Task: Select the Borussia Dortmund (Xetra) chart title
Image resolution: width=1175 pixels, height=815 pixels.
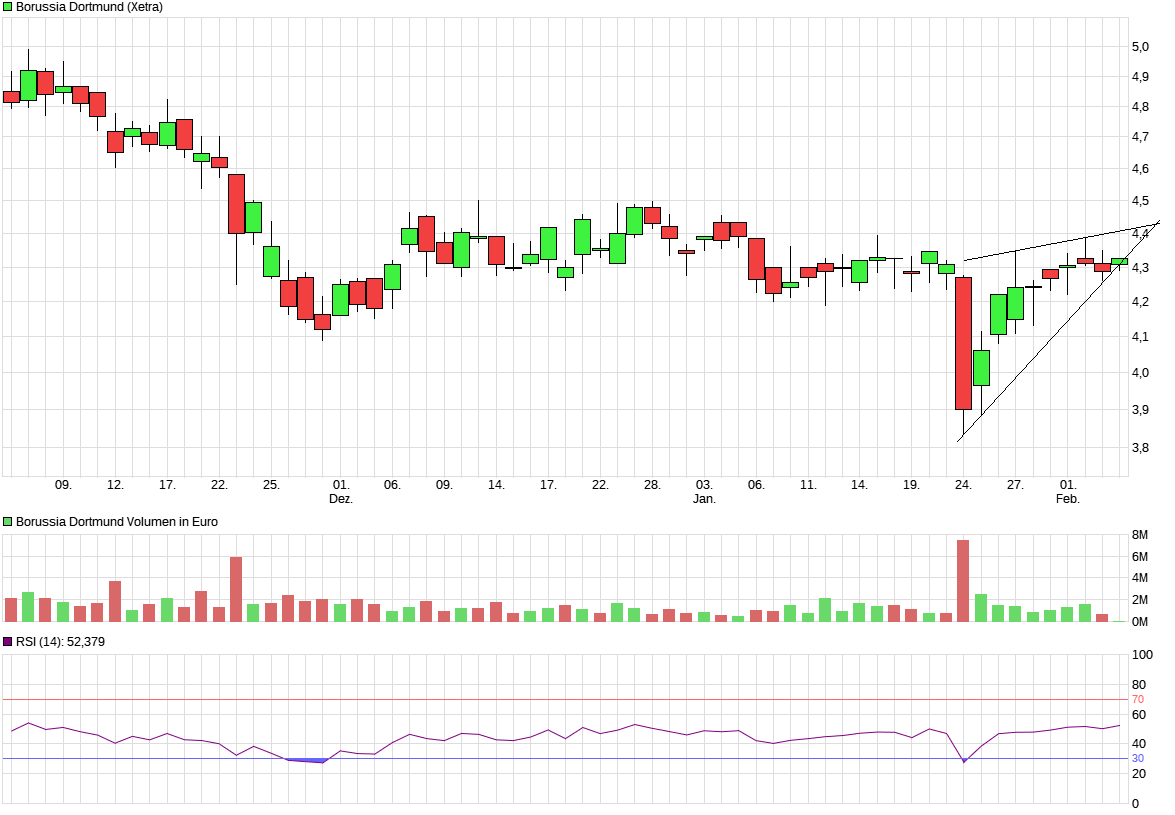Action: pyautogui.click(x=89, y=7)
